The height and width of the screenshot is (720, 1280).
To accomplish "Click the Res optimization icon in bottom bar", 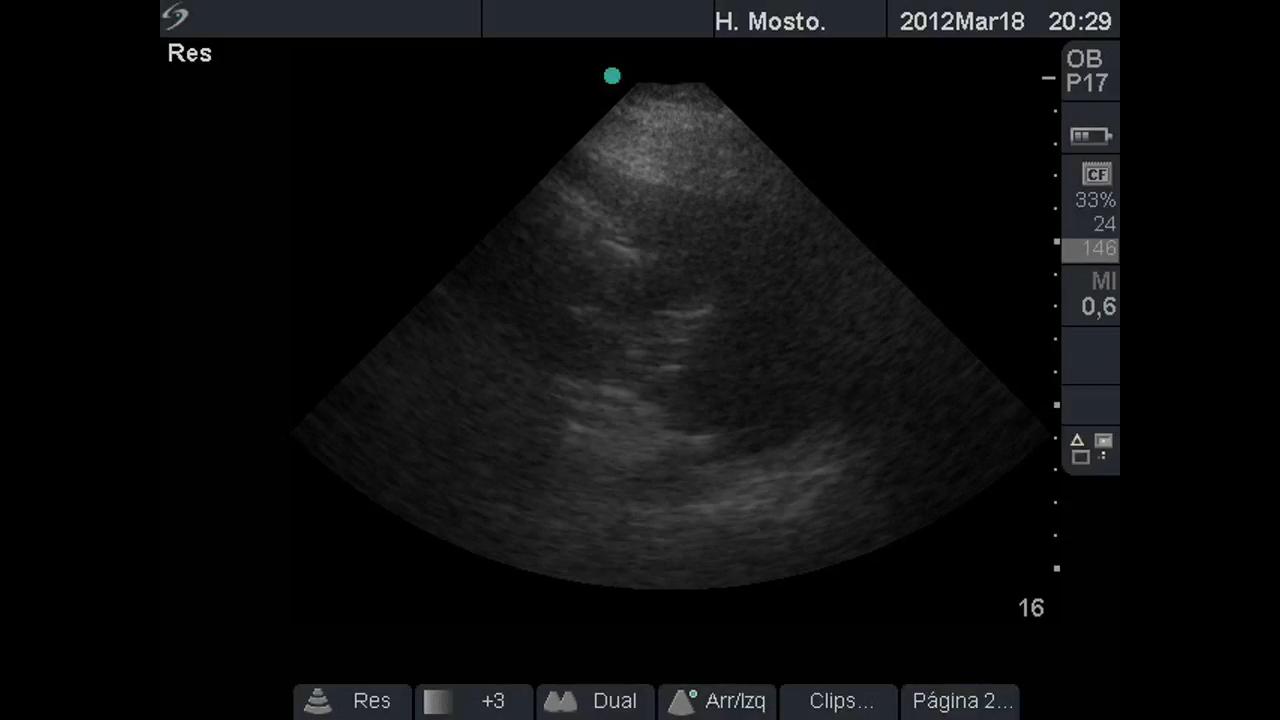I will pos(318,701).
